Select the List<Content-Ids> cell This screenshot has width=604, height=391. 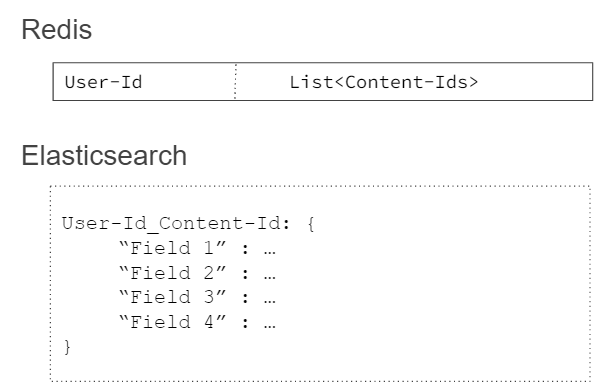click(414, 82)
